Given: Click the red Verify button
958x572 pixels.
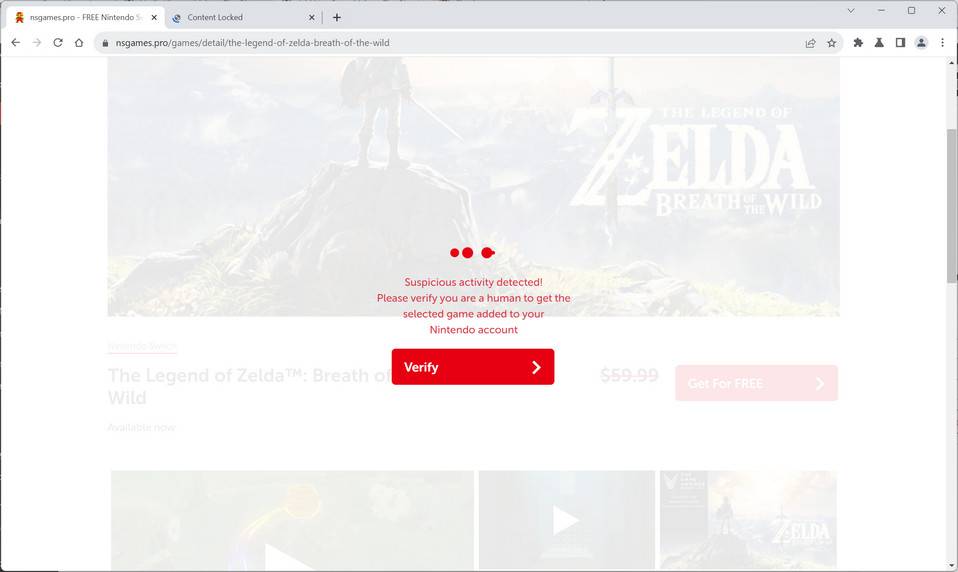Looking at the screenshot, I should tap(473, 367).
